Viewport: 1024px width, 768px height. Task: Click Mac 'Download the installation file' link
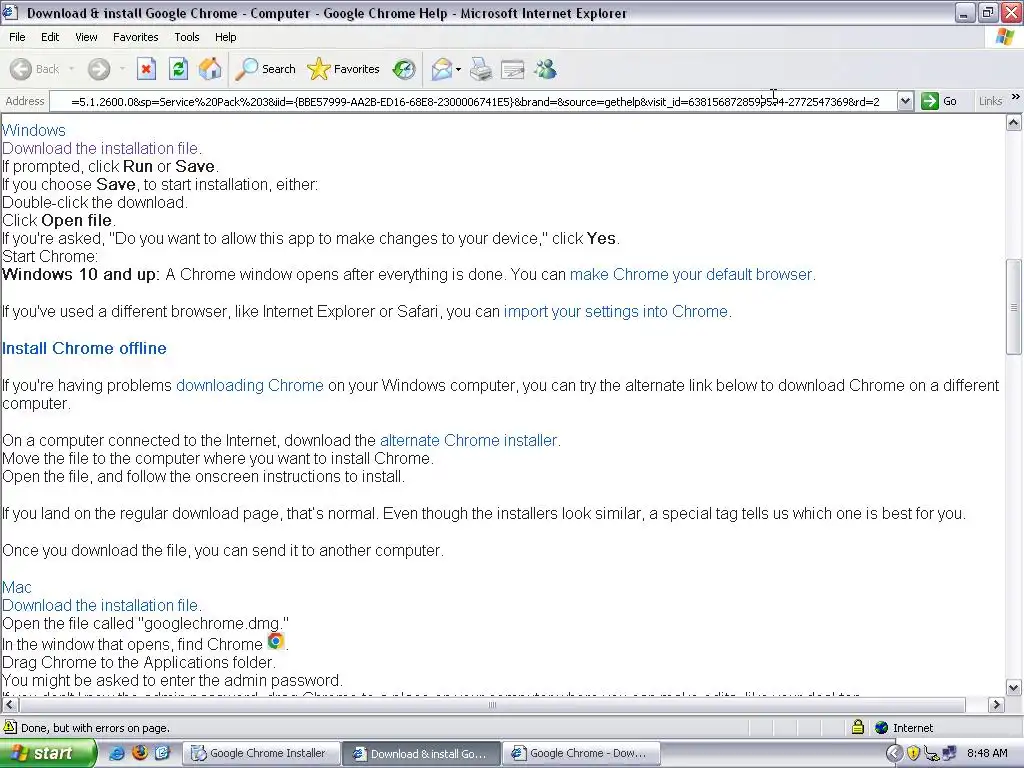[102, 605]
